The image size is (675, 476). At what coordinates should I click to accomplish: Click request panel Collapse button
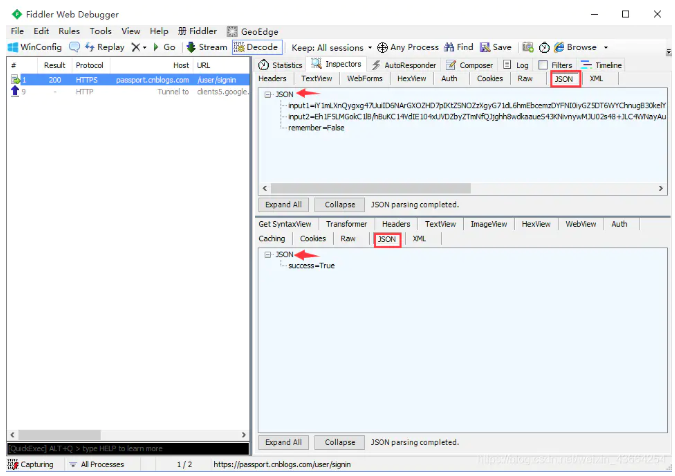point(340,204)
